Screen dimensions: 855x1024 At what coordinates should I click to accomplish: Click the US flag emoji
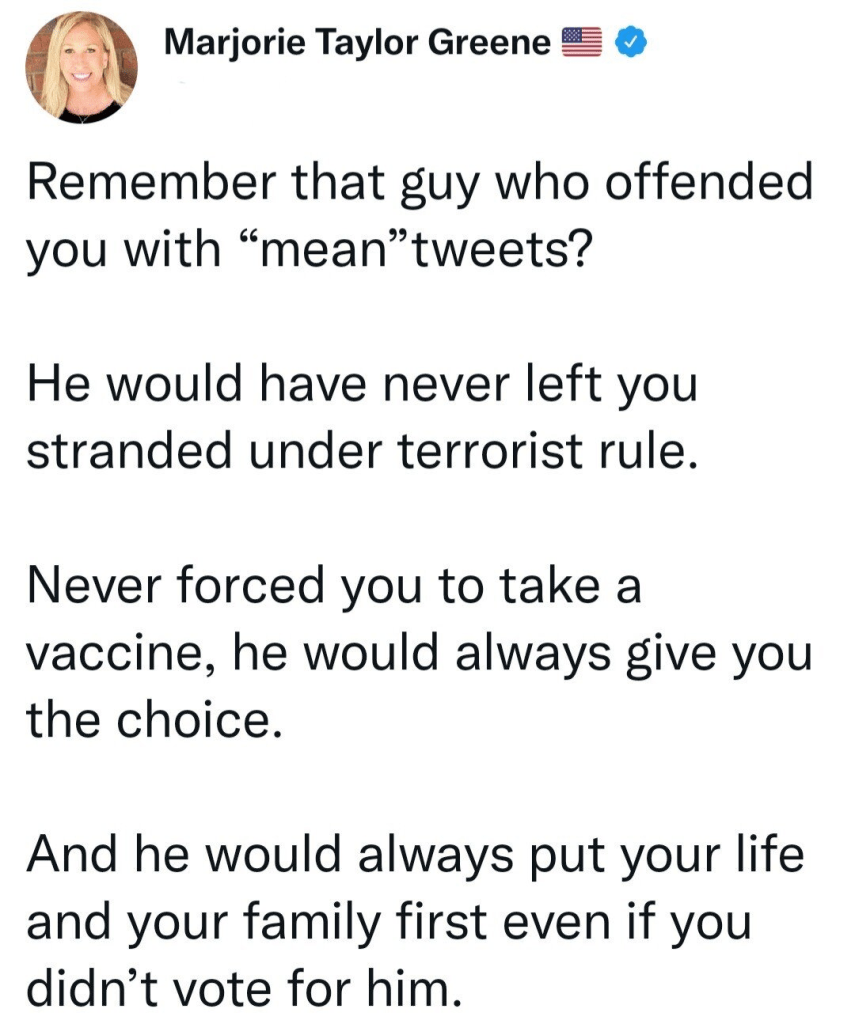581,42
